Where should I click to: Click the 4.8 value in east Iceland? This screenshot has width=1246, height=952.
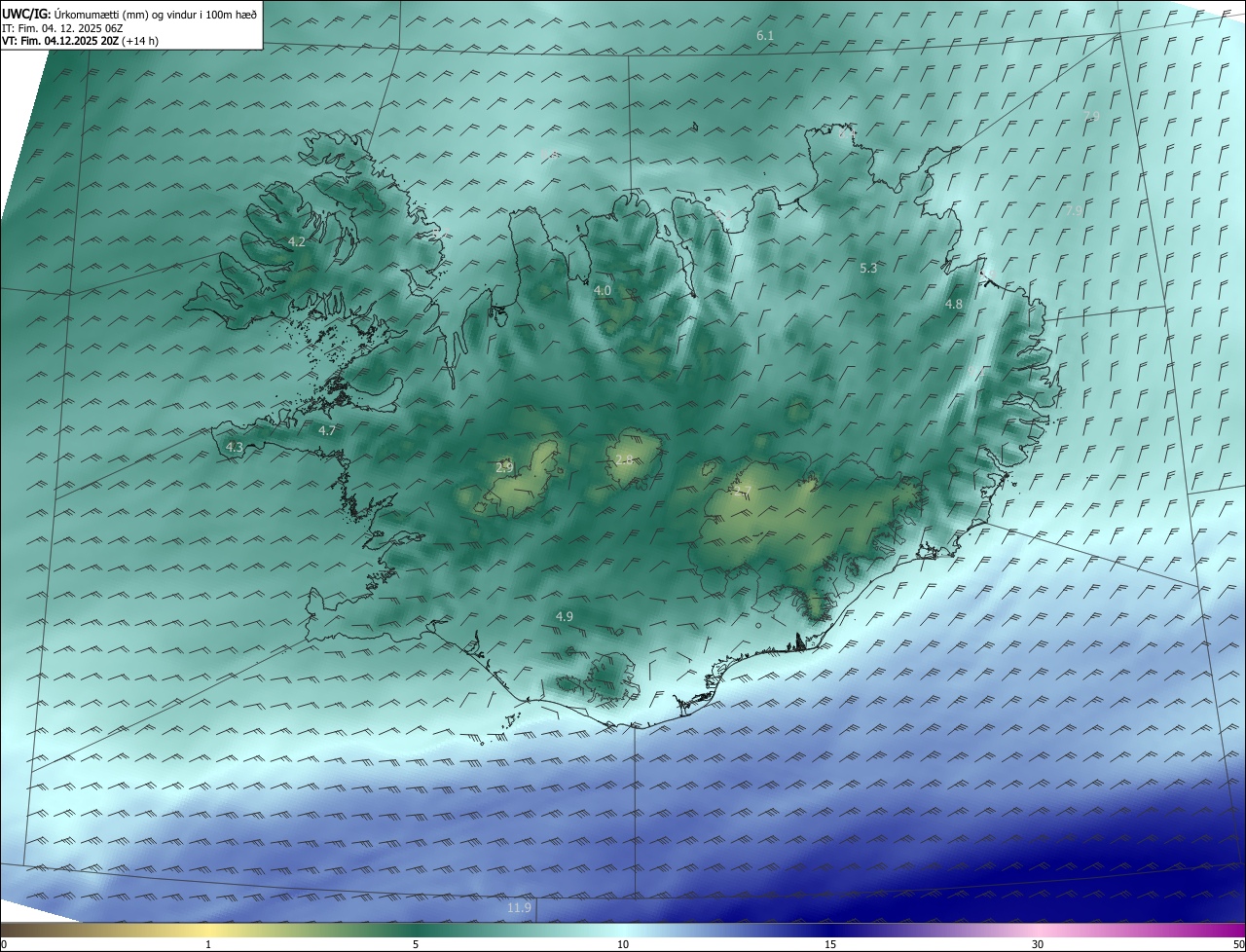(x=954, y=304)
